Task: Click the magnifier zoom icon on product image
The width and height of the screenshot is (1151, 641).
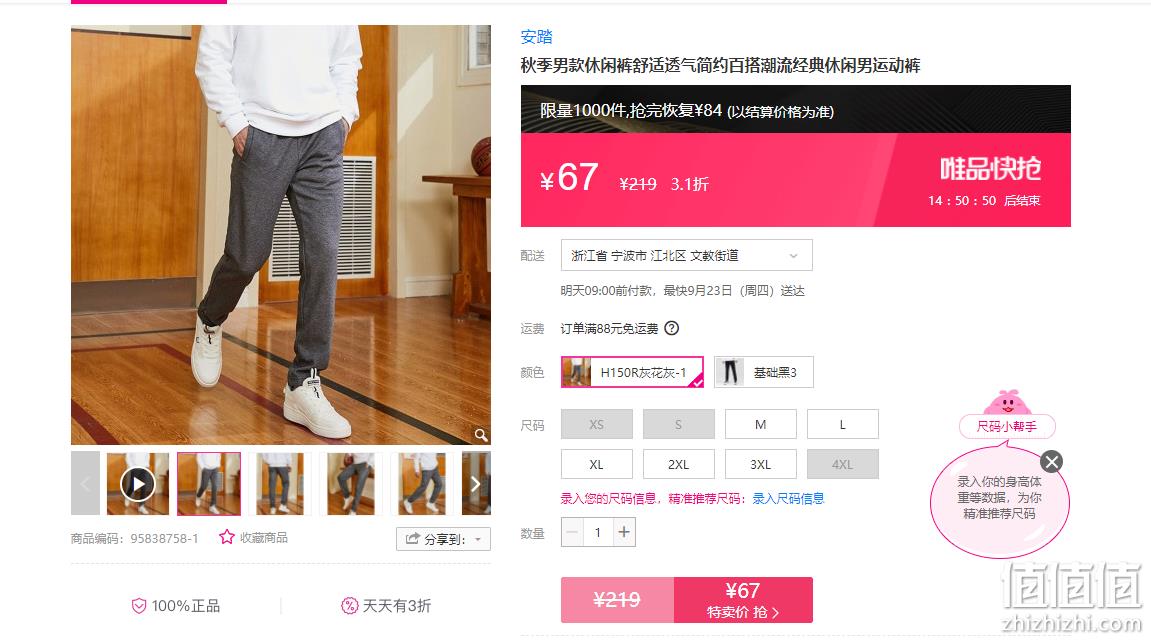Action: pos(481,435)
